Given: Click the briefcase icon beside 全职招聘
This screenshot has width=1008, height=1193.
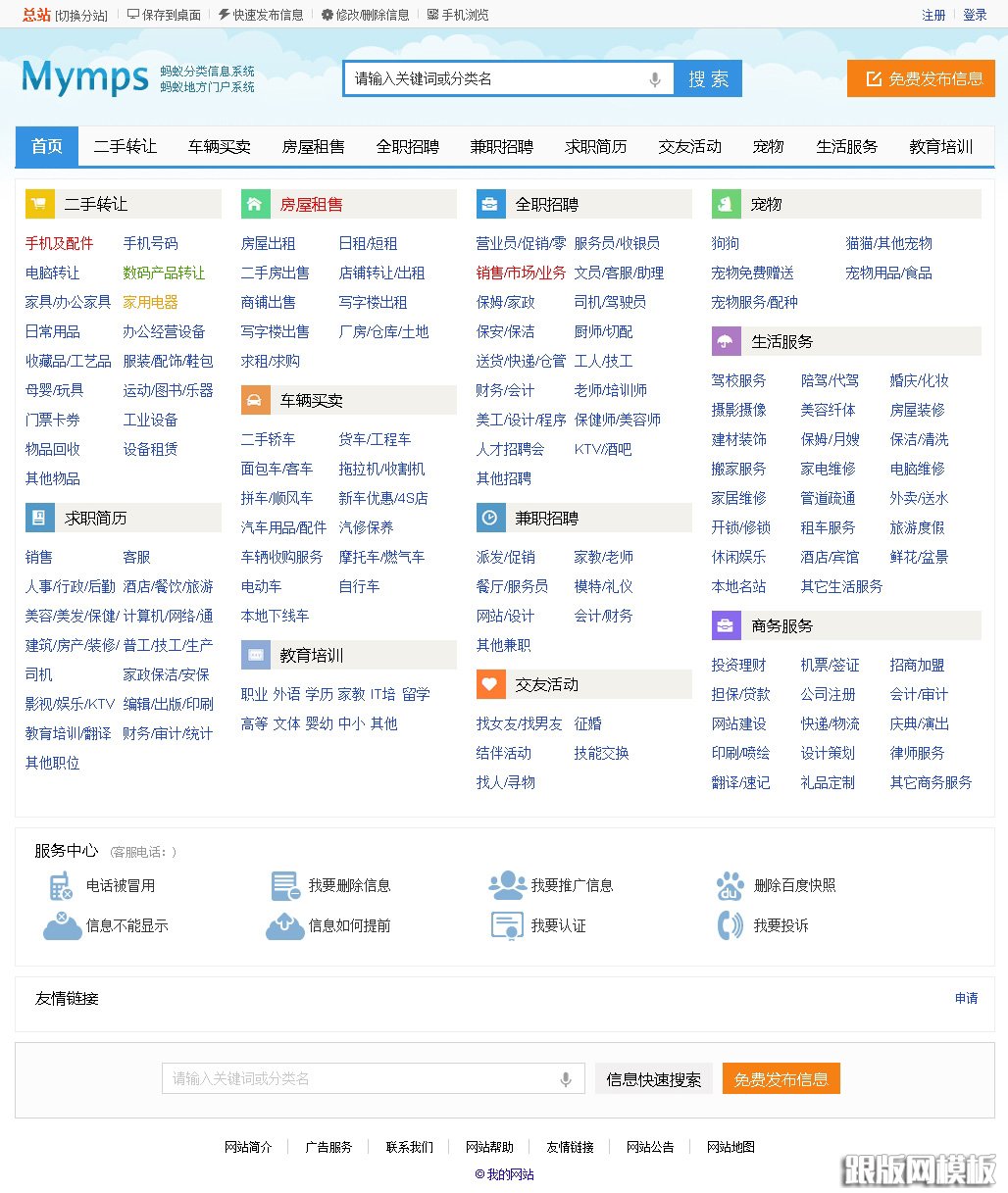Looking at the screenshot, I should click(490, 204).
